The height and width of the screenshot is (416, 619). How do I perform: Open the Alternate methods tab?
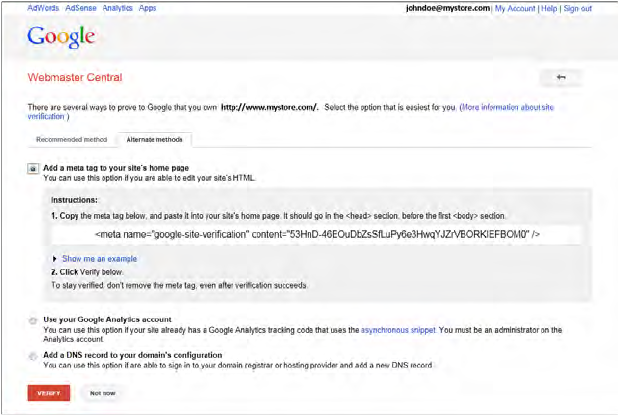pyautogui.click(x=154, y=140)
